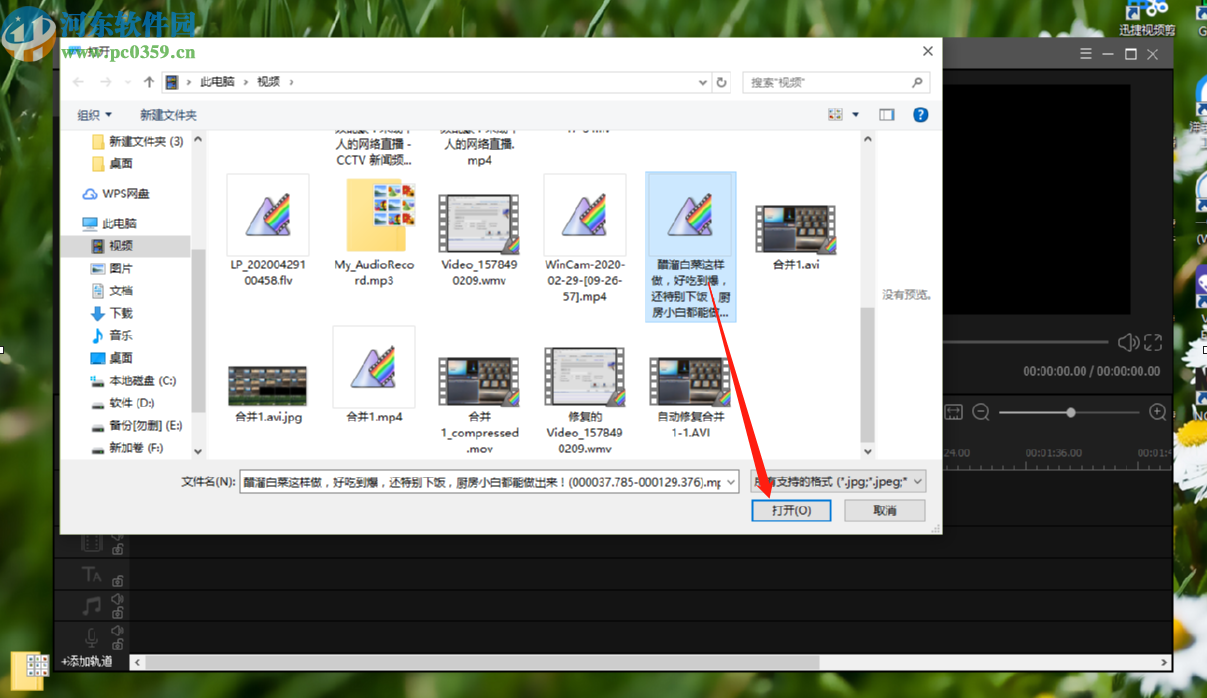Enter fullscreen preview in the editor
1207x698 pixels.
(1153, 343)
